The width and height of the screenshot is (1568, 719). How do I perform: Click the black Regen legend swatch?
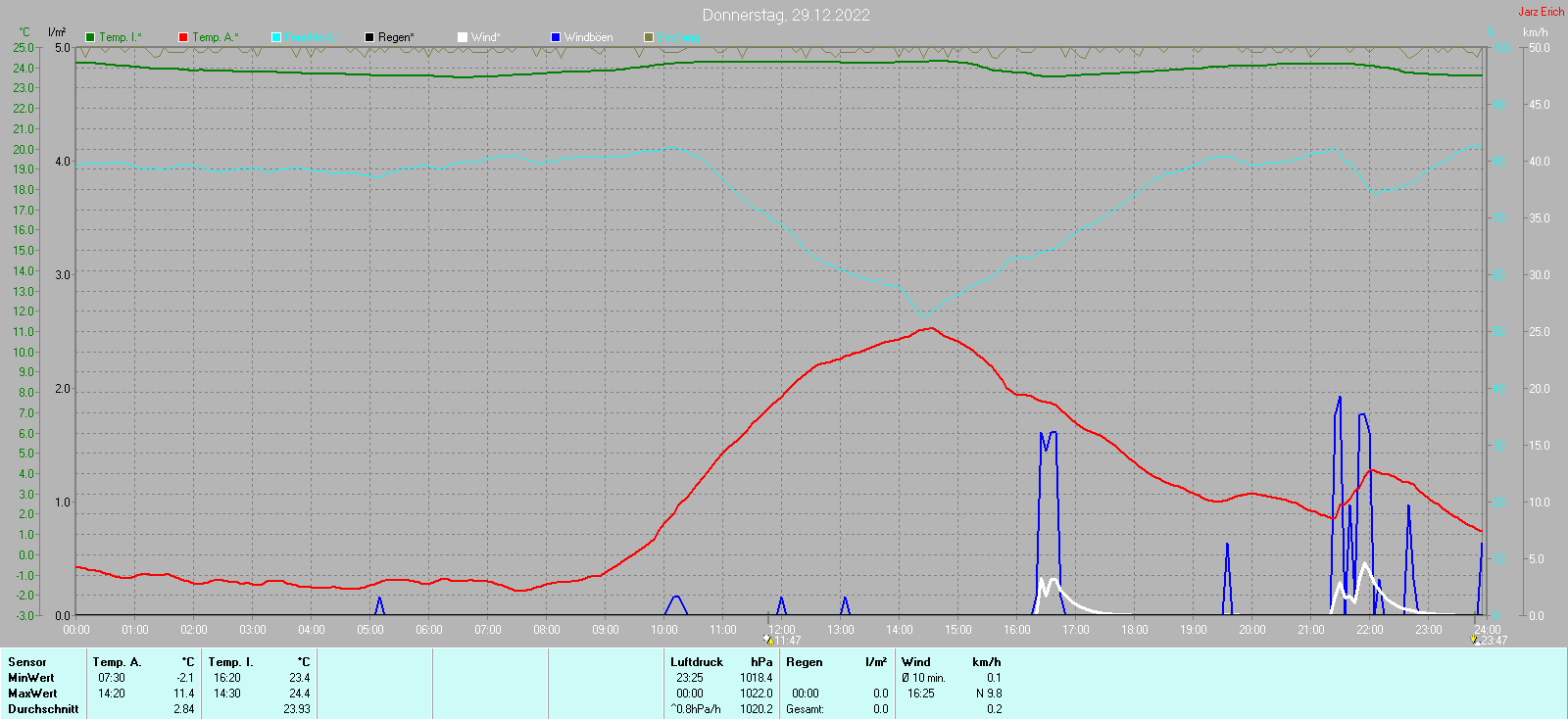click(x=369, y=37)
